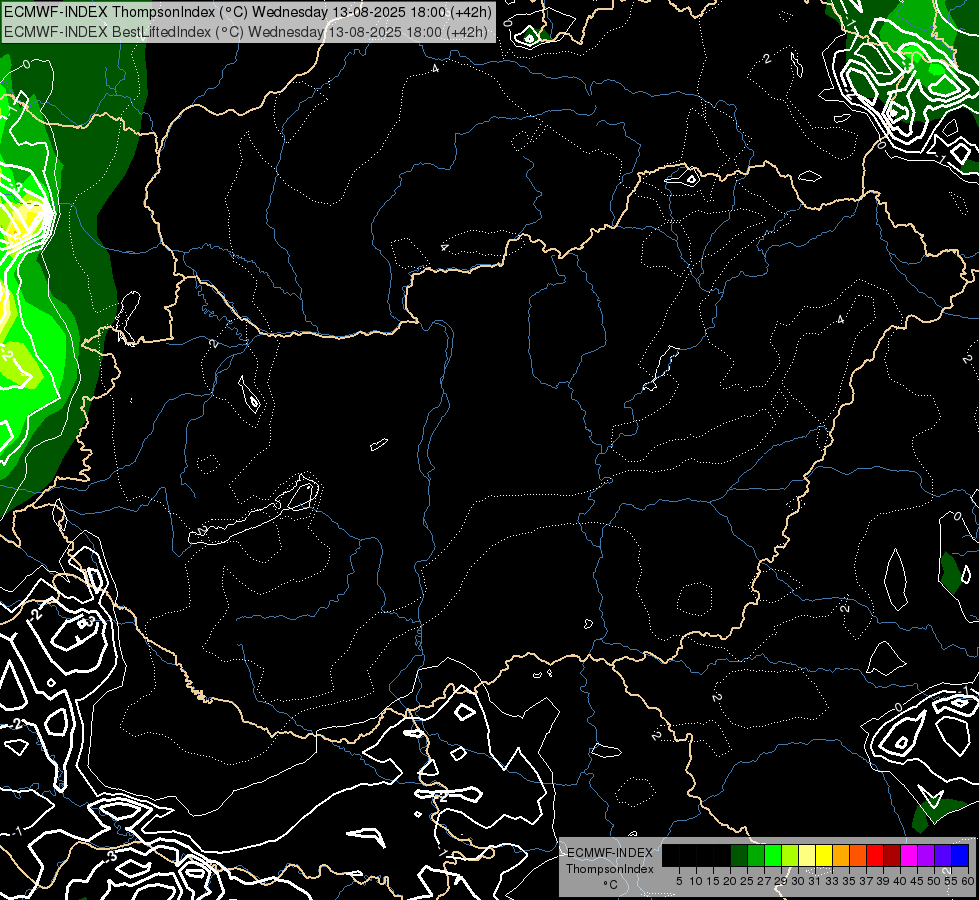Viewport: 979px width, 900px height.
Task: Click the legend tick label 27
Action: point(764,881)
